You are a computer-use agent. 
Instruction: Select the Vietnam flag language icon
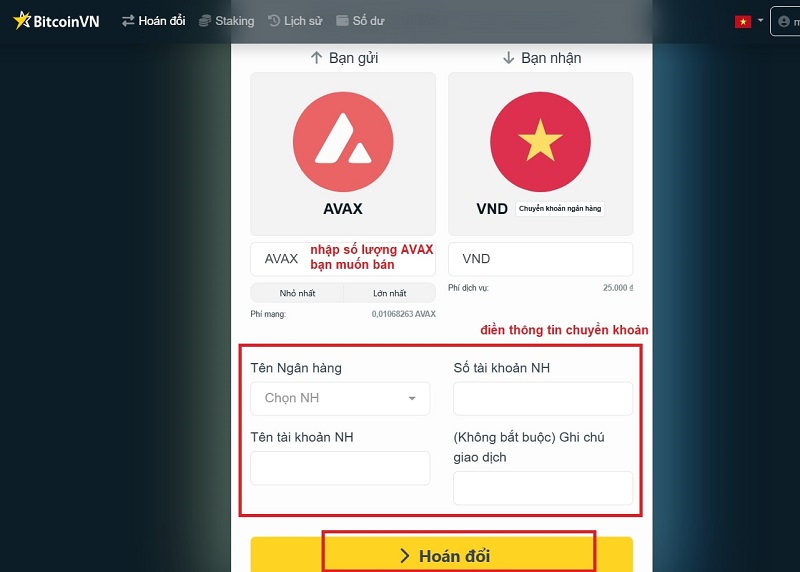[743, 21]
